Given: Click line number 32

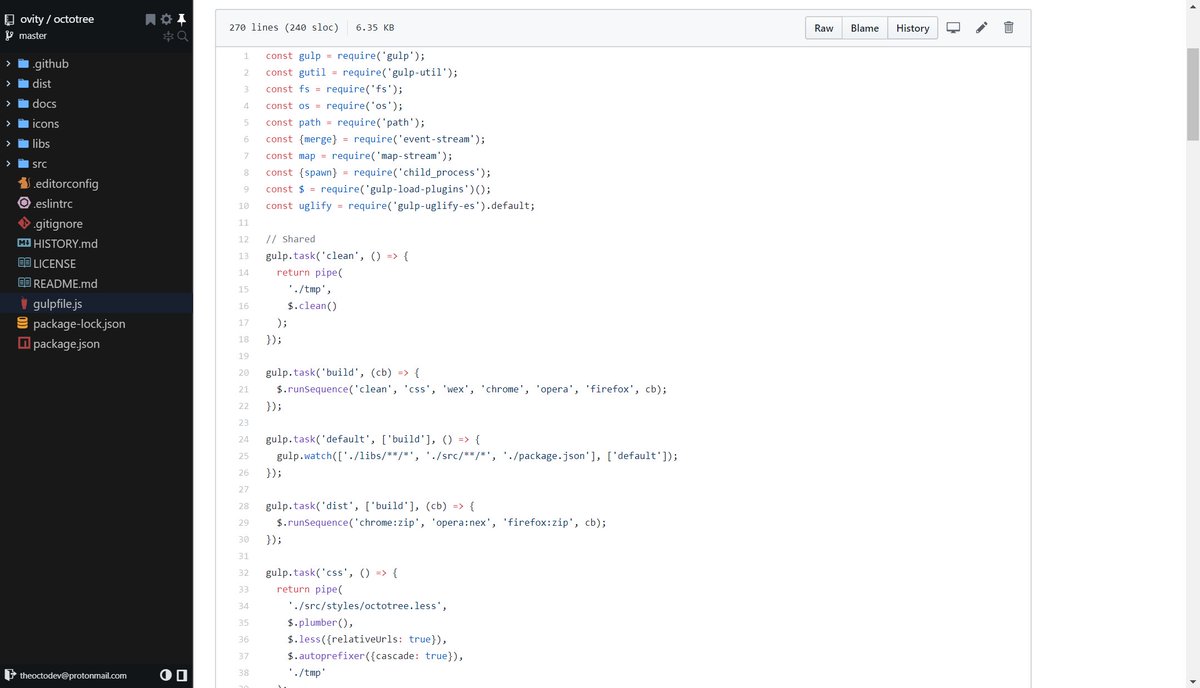Looking at the screenshot, I should point(243,573).
